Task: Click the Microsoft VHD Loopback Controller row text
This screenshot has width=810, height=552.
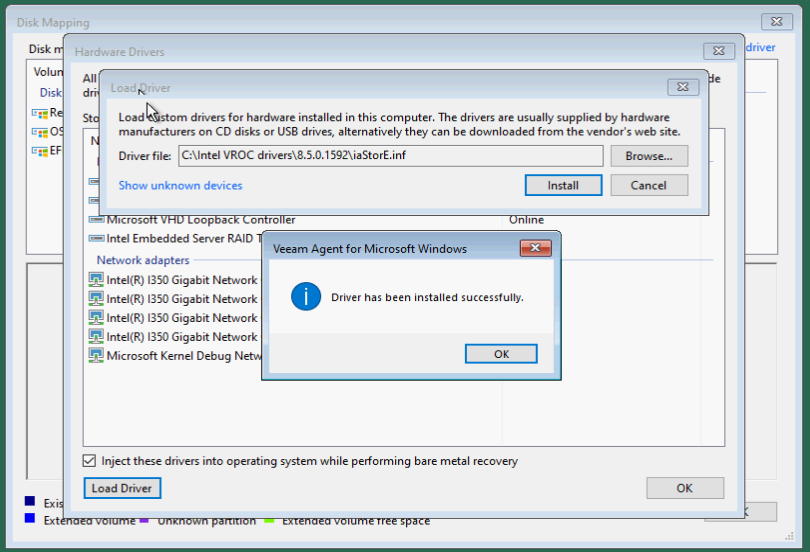Action: coord(201,219)
